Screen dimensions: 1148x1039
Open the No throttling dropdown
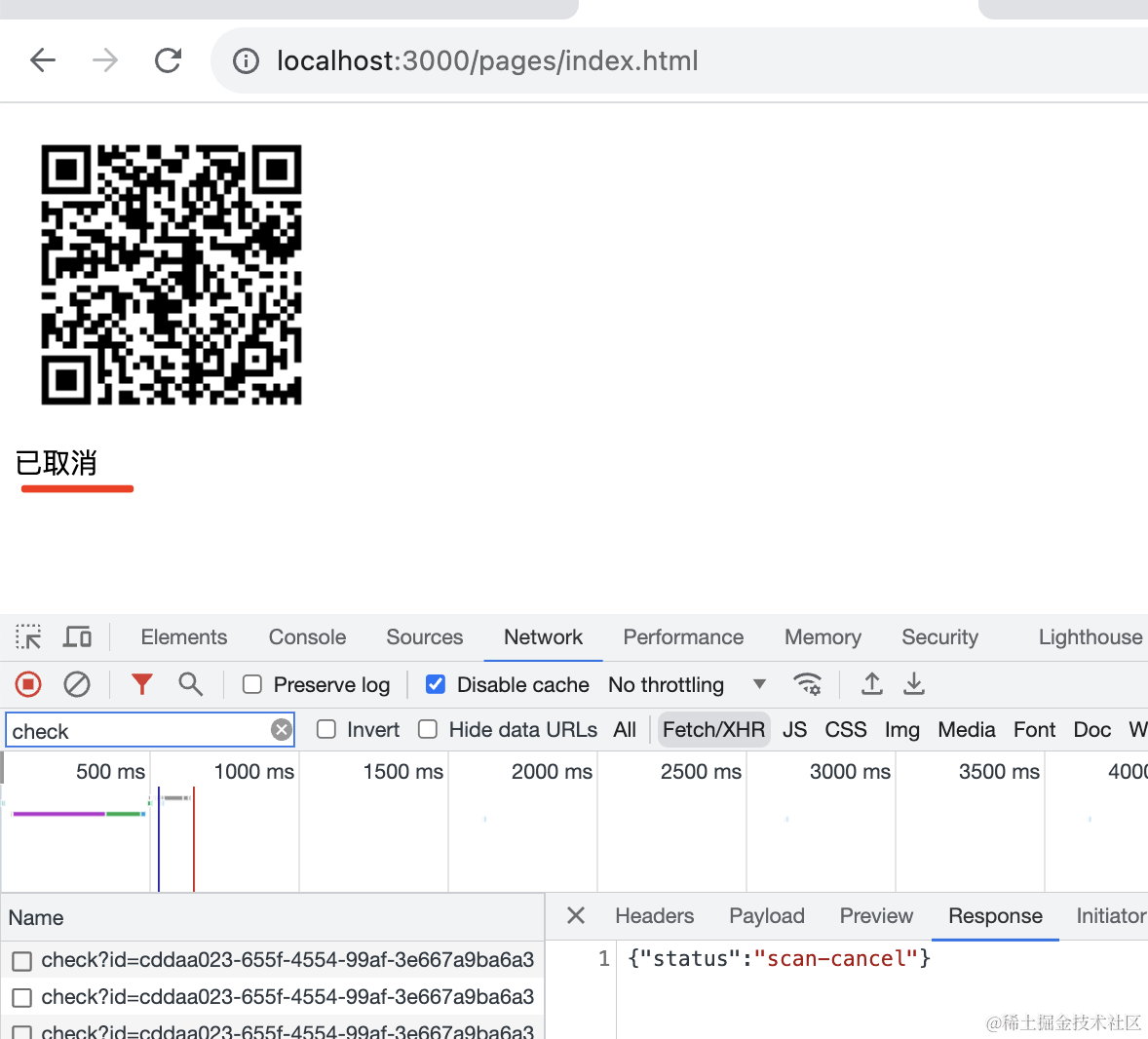click(x=686, y=685)
